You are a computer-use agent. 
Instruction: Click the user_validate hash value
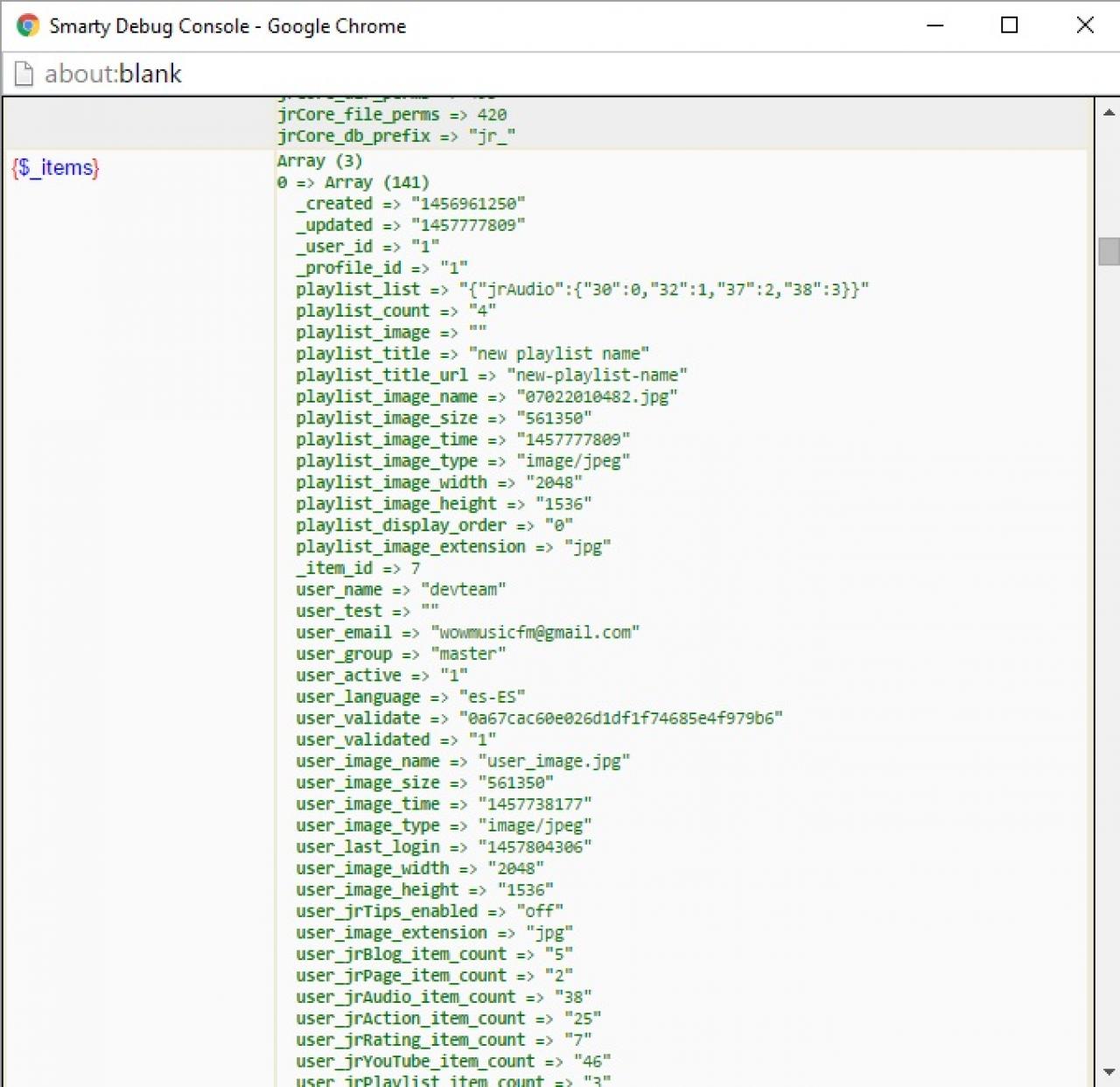pyautogui.click(x=620, y=719)
